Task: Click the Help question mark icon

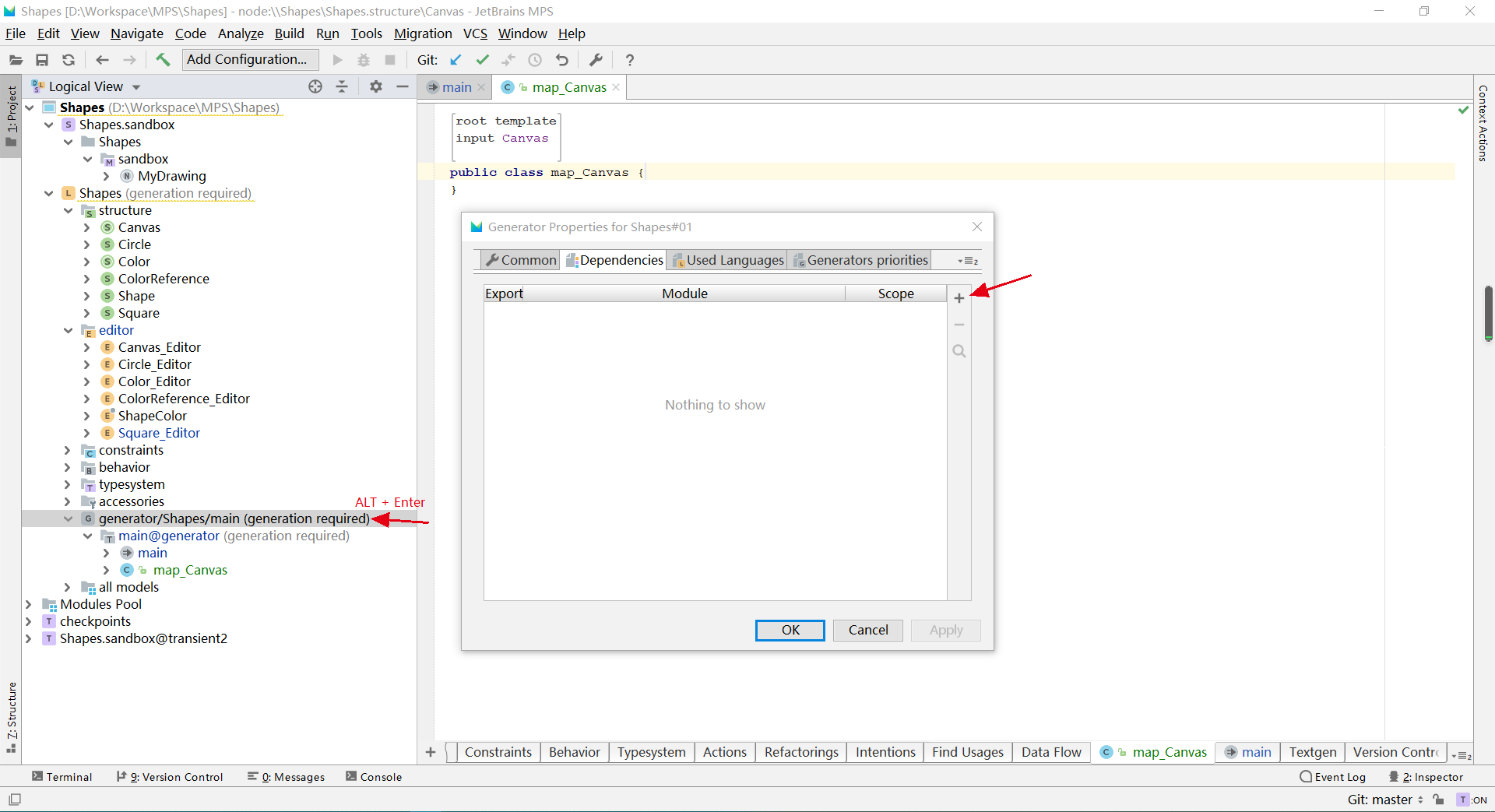Action: (630, 60)
